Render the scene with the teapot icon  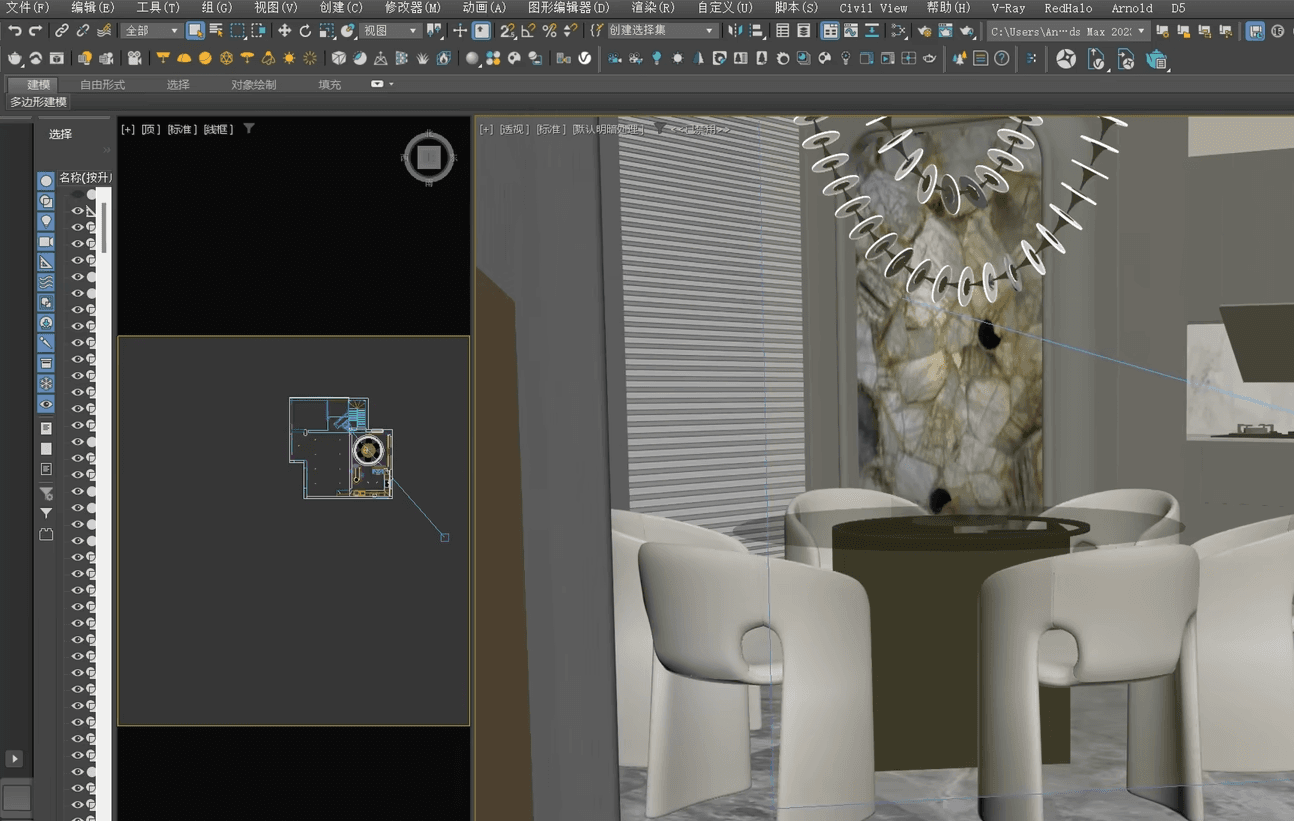point(966,31)
